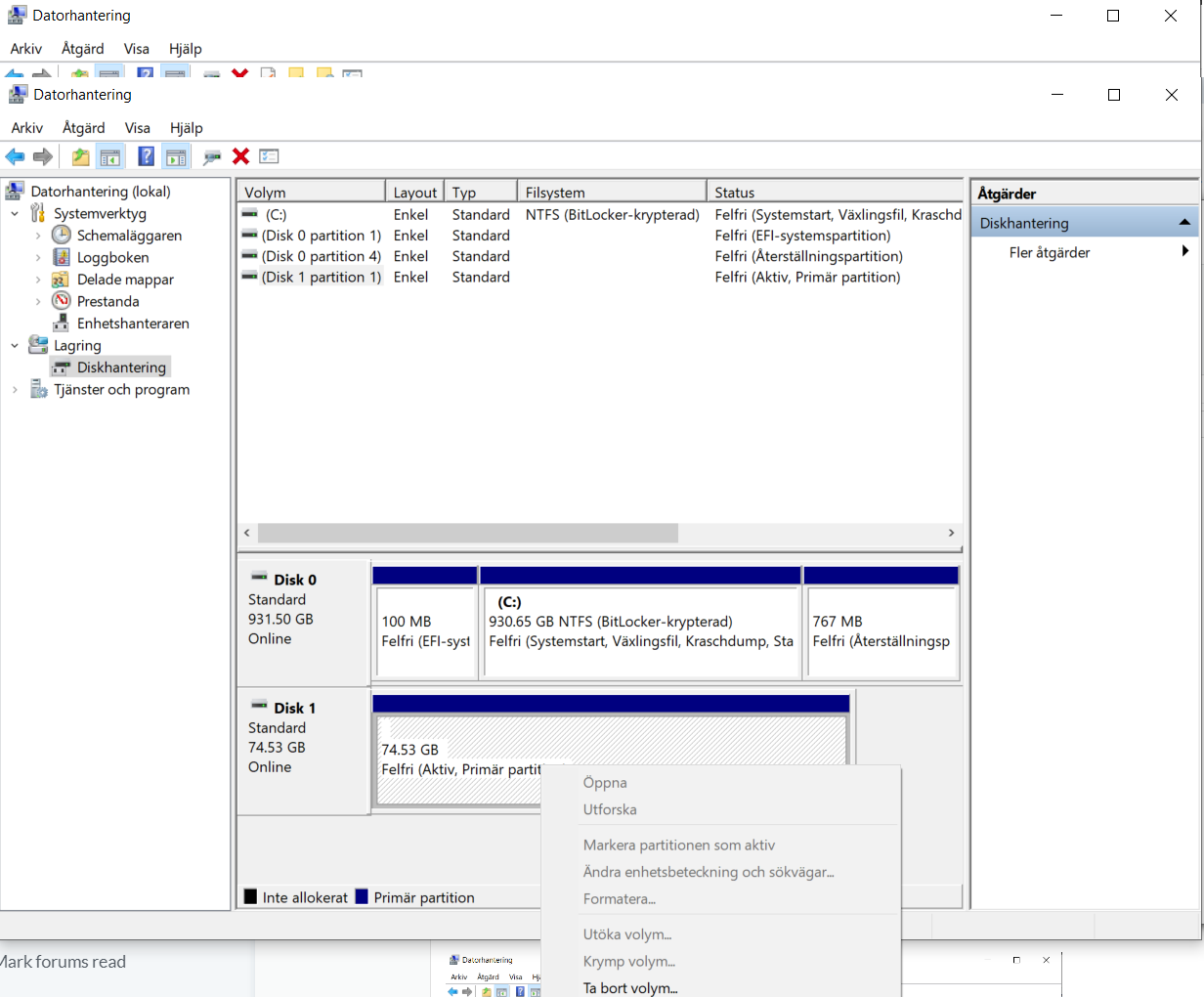1204x997 pixels.
Task: Open the Hjälp menu in the front window
Action: [187, 127]
